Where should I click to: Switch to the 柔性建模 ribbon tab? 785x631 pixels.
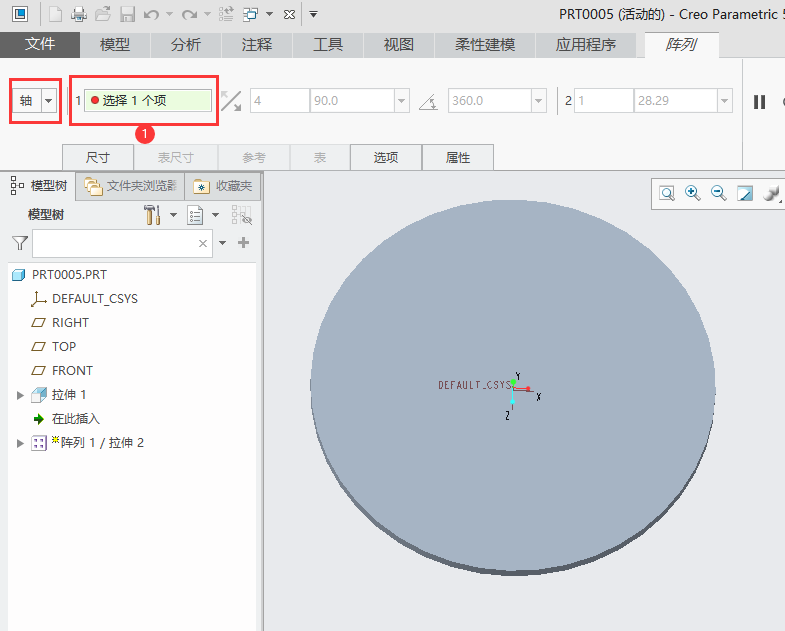pyautogui.click(x=485, y=45)
